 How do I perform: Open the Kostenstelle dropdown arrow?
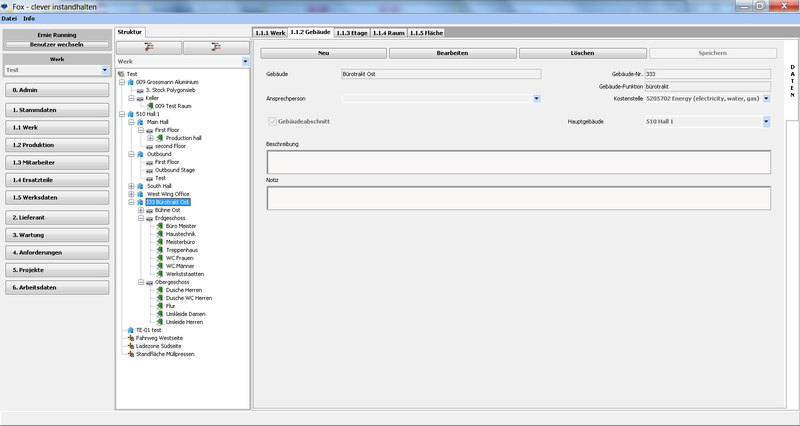766,98
